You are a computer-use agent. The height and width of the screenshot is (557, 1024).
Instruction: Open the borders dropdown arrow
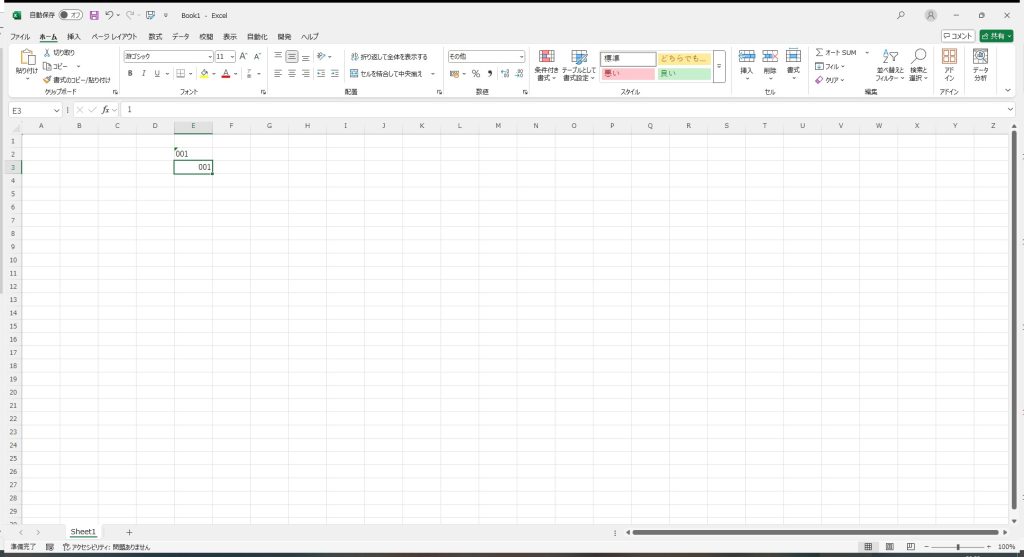pyautogui.click(x=190, y=74)
